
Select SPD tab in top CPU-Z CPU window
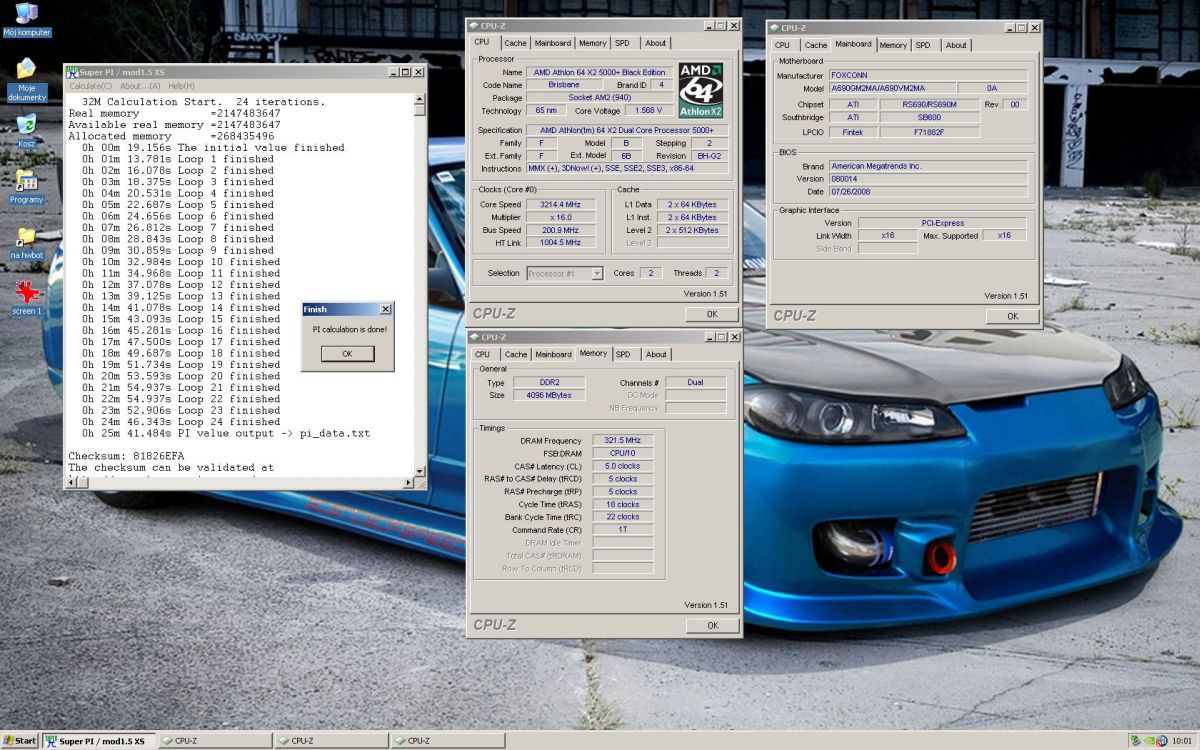[622, 43]
